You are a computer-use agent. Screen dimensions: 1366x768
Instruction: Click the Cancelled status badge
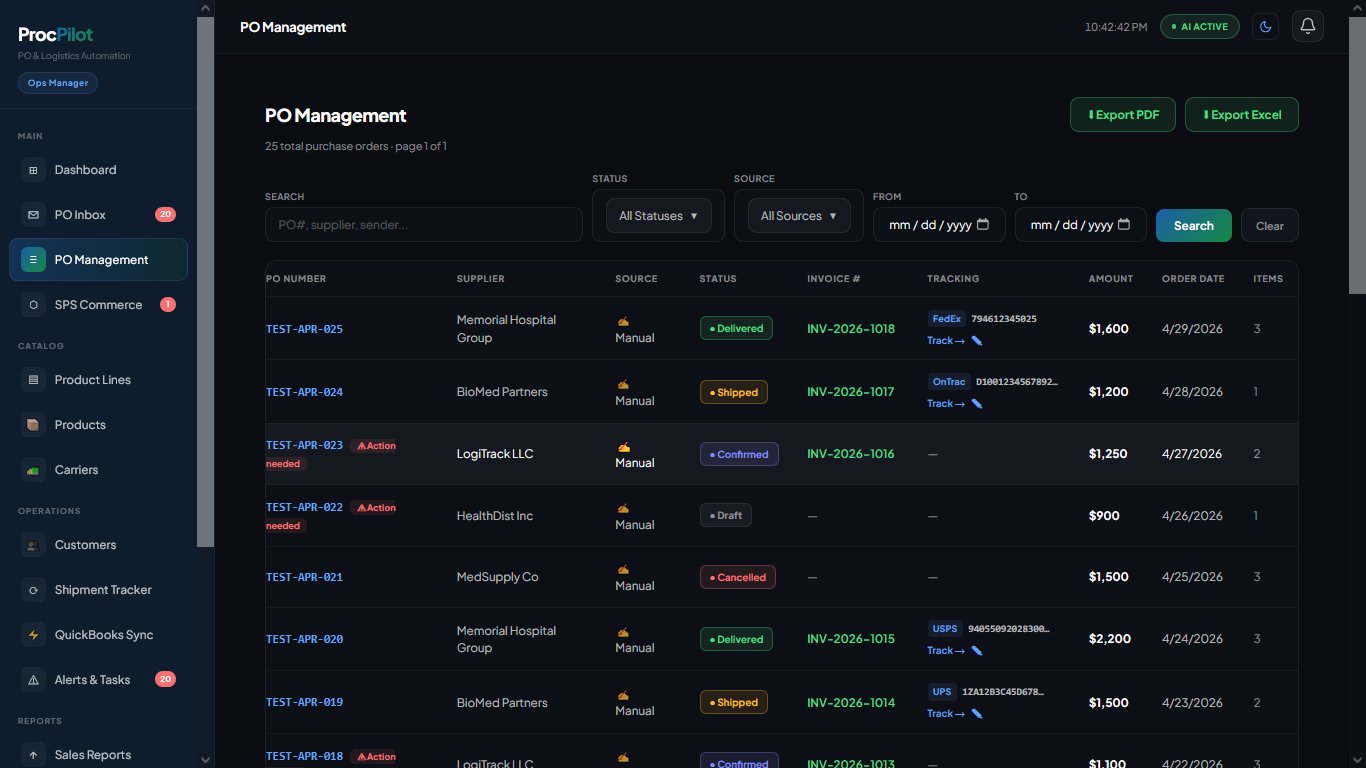click(738, 577)
